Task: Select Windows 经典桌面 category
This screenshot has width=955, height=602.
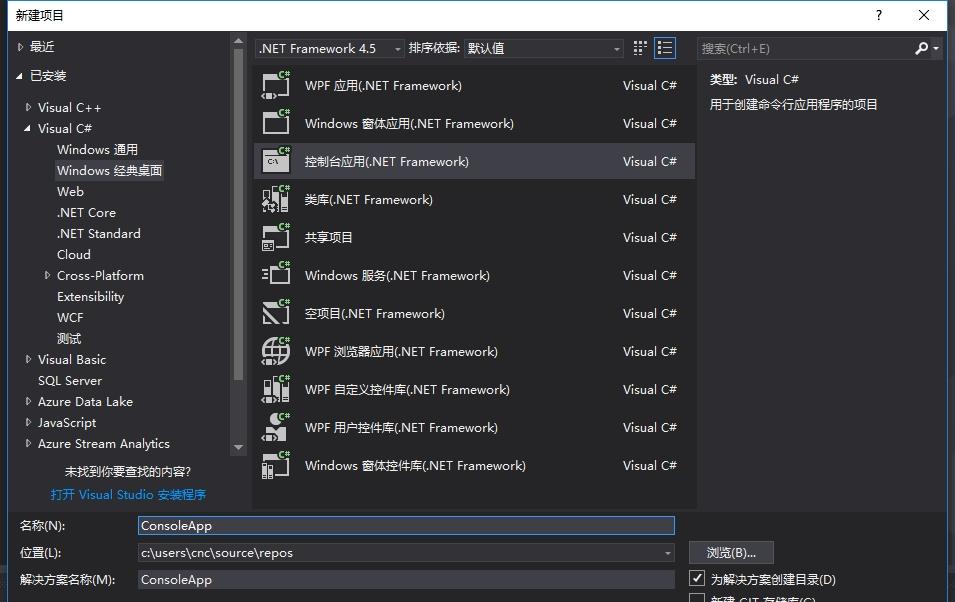Action: (110, 170)
